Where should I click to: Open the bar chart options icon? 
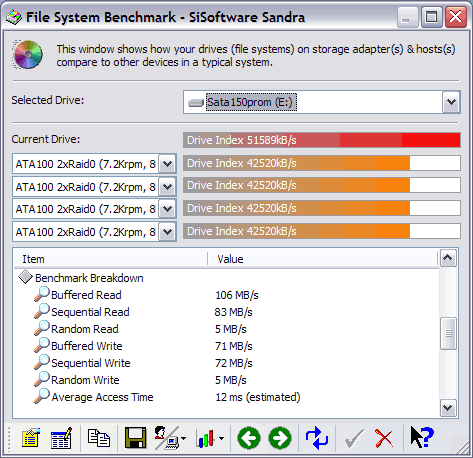pos(205,438)
